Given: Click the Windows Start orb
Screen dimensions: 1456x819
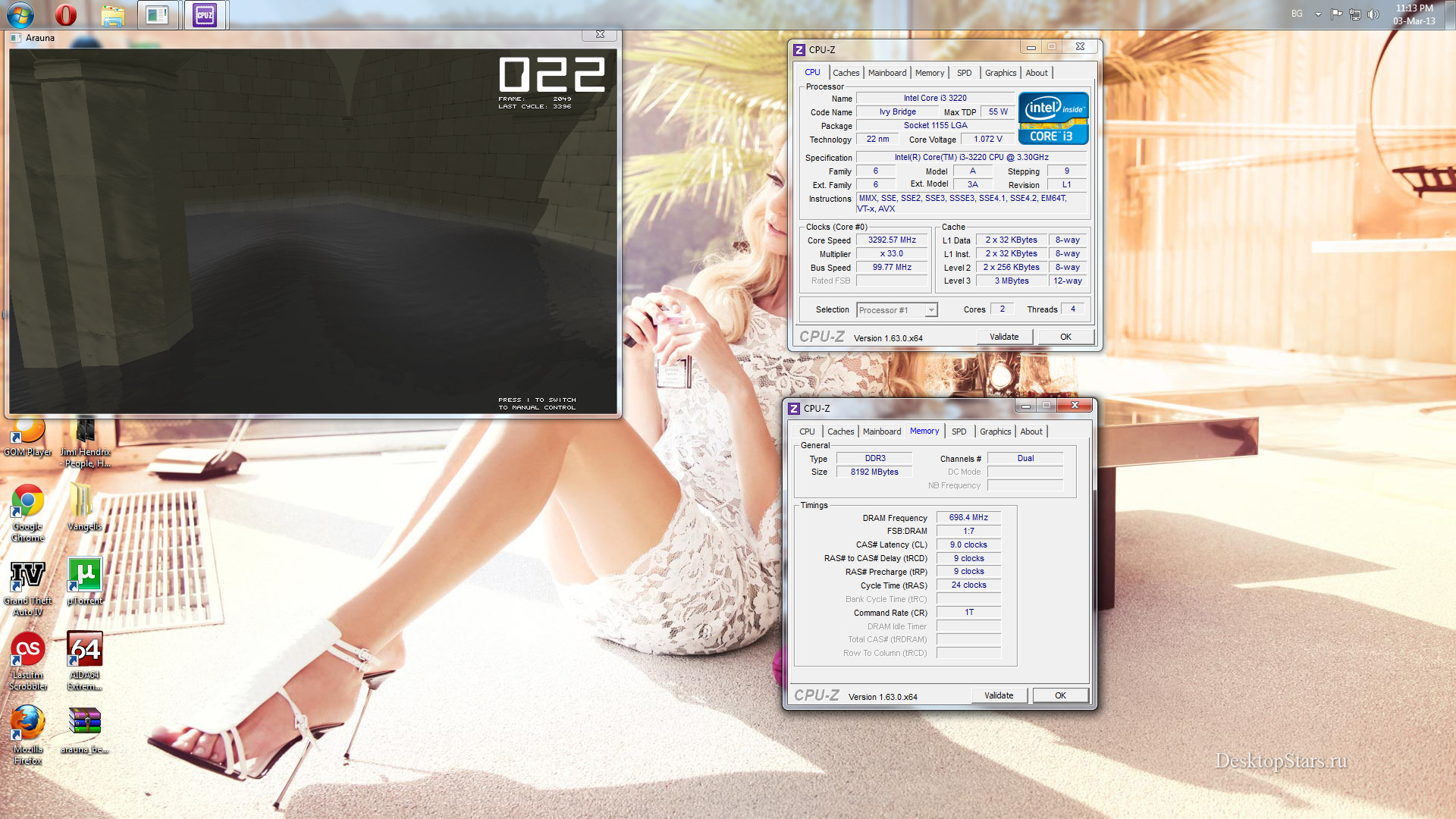Looking at the screenshot, I should (x=20, y=14).
